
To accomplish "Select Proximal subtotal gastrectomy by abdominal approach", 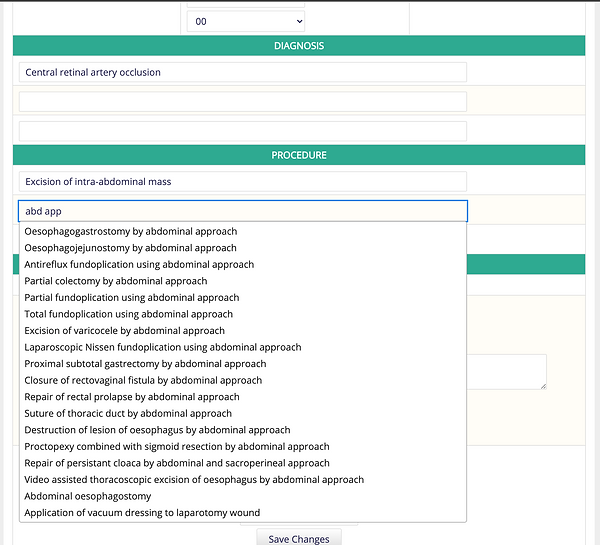I will (243, 364).
